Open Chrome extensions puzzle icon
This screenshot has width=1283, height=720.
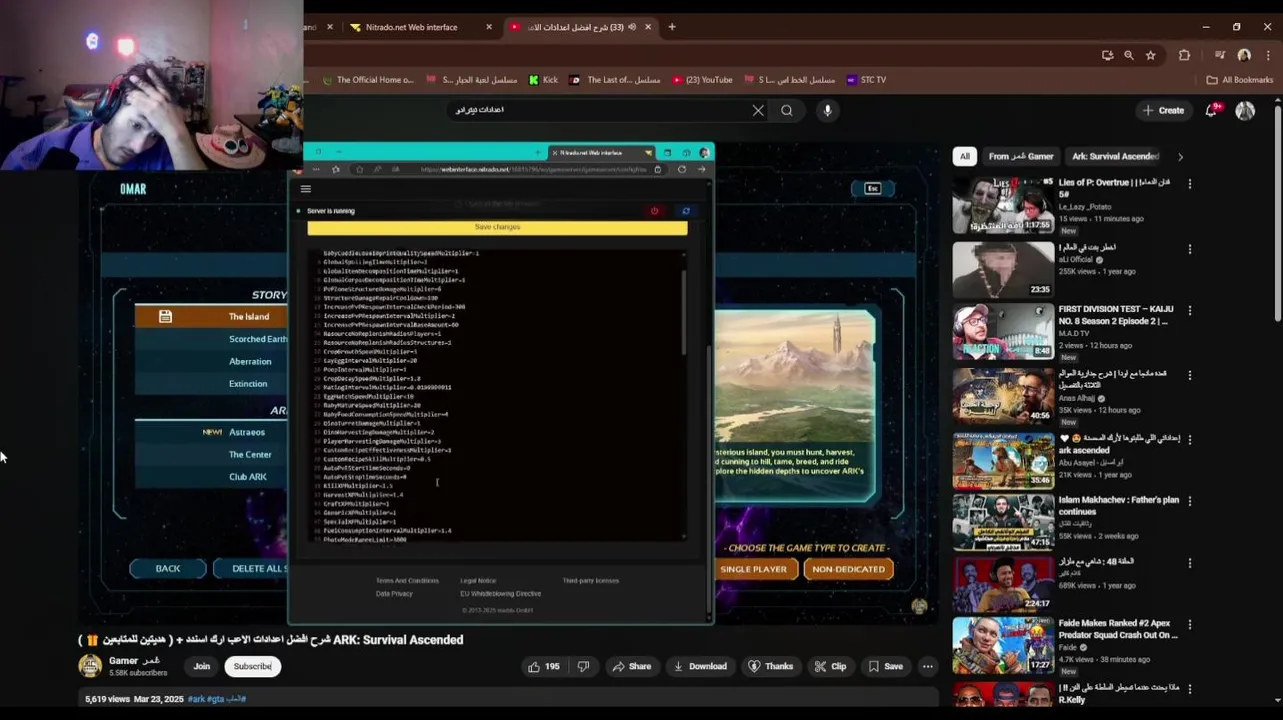tap(1184, 56)
